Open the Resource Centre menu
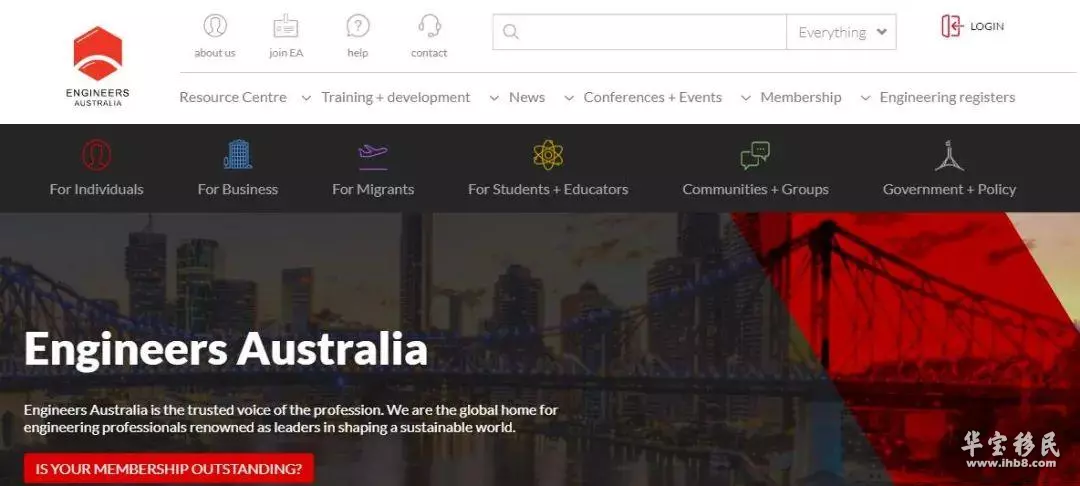Screen dimensions: 1080x486 tap(233, 98)
